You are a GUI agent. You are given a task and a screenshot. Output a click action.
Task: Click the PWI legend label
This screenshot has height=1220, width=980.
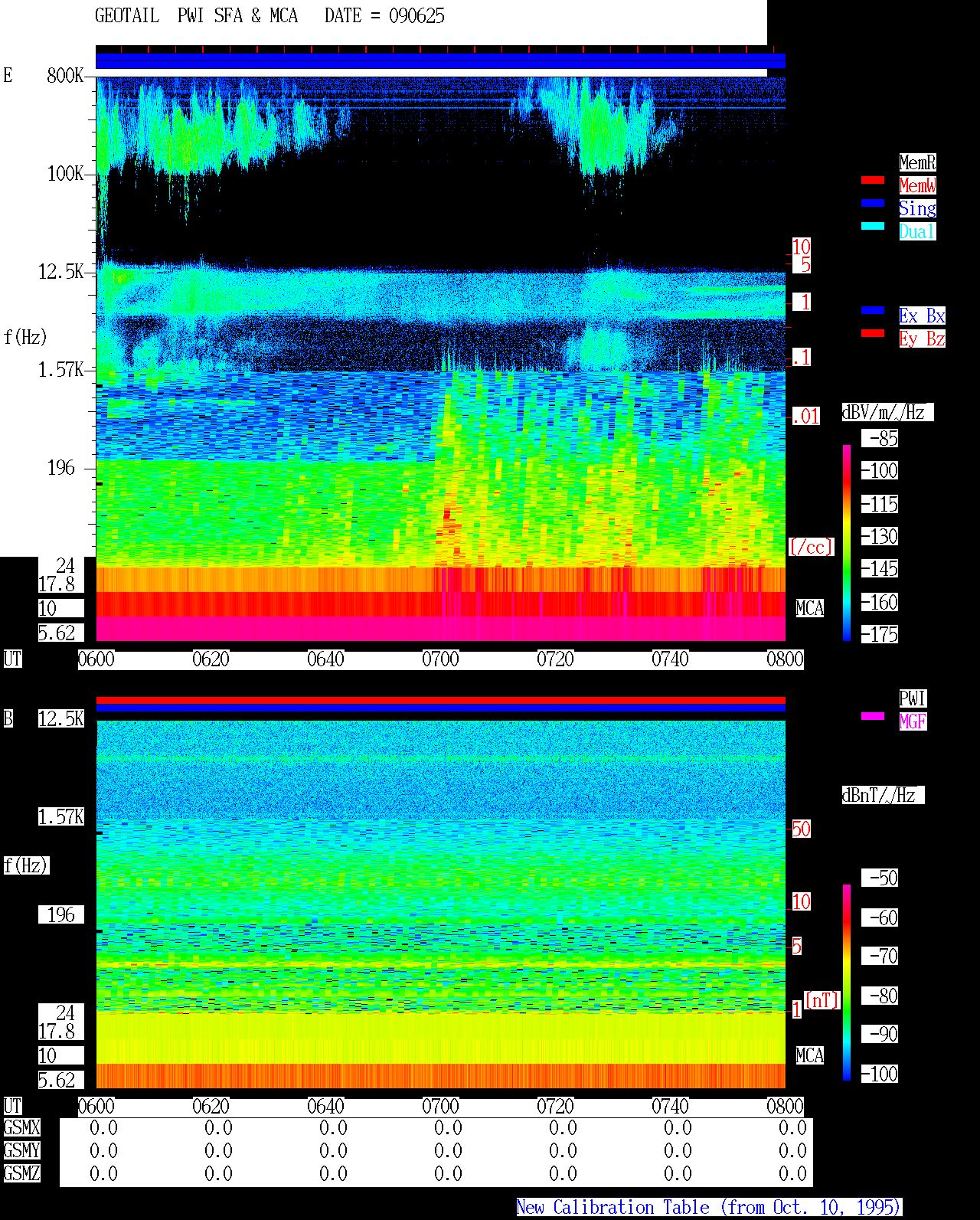click(x=913, y=698)
